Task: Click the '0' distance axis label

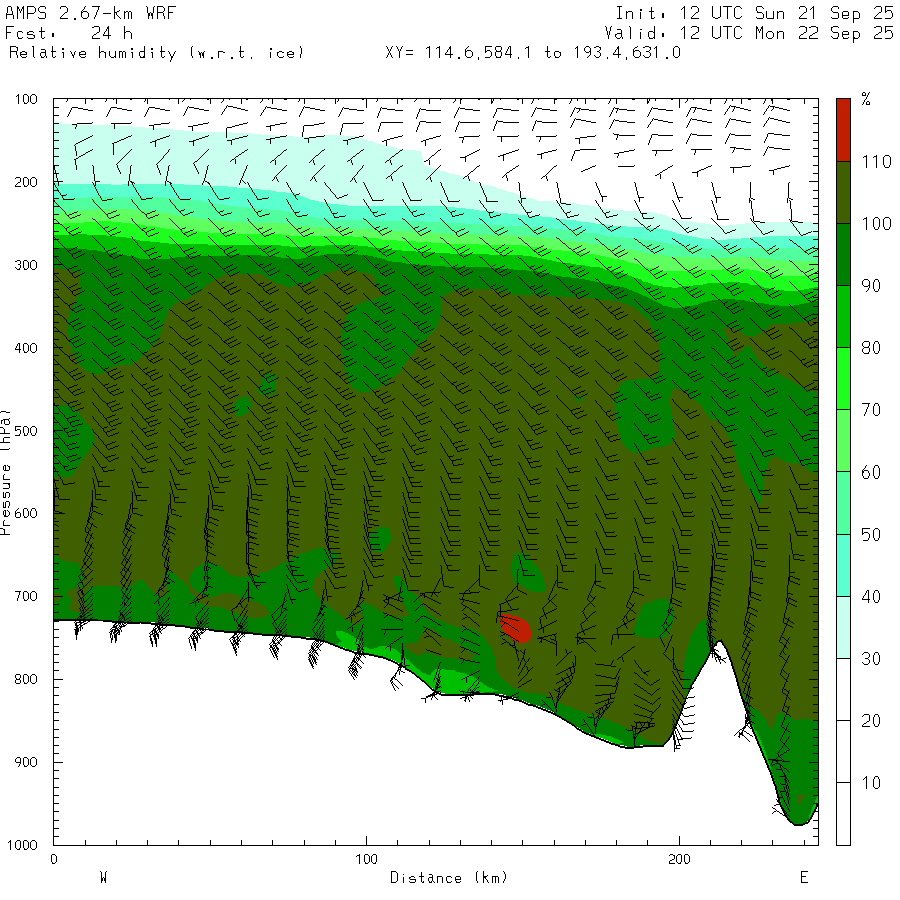Action: tap(54, 859)
